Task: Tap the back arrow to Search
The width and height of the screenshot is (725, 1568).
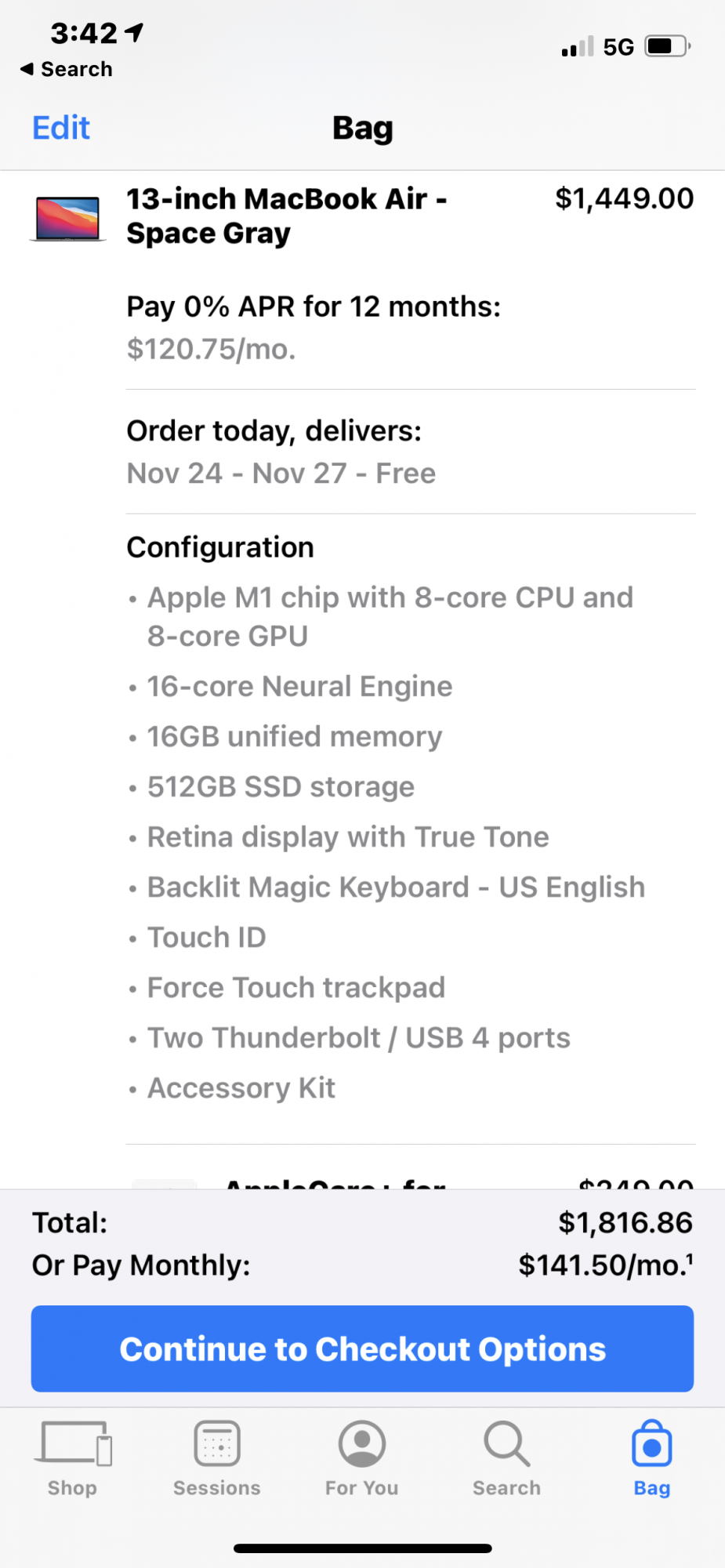Action: [x=27, y=69]
